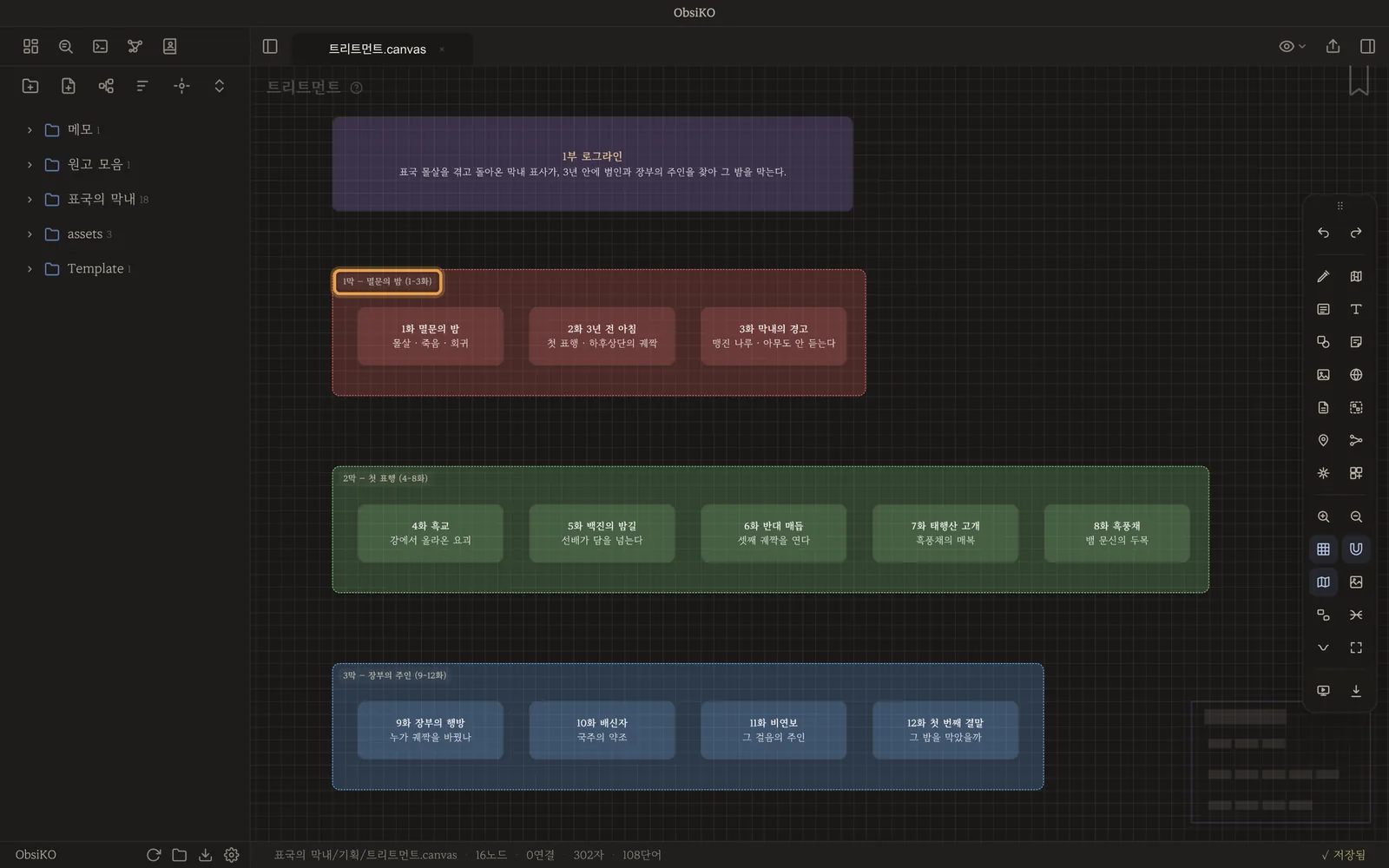Add a shapes node from toolbar

point(1323,342)
